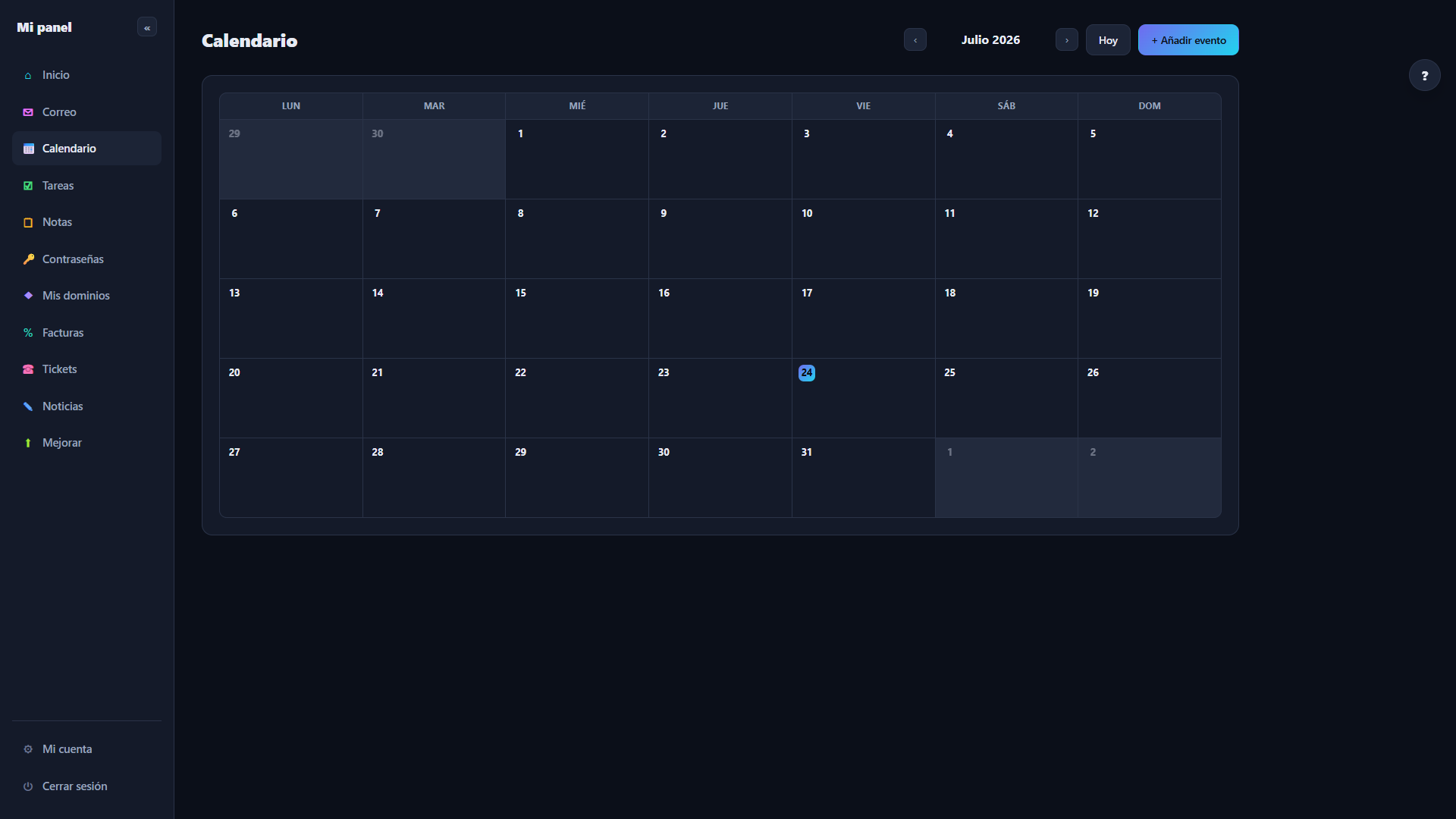
Task: Click the Tickets telephone icon
Action: point(28,369)
